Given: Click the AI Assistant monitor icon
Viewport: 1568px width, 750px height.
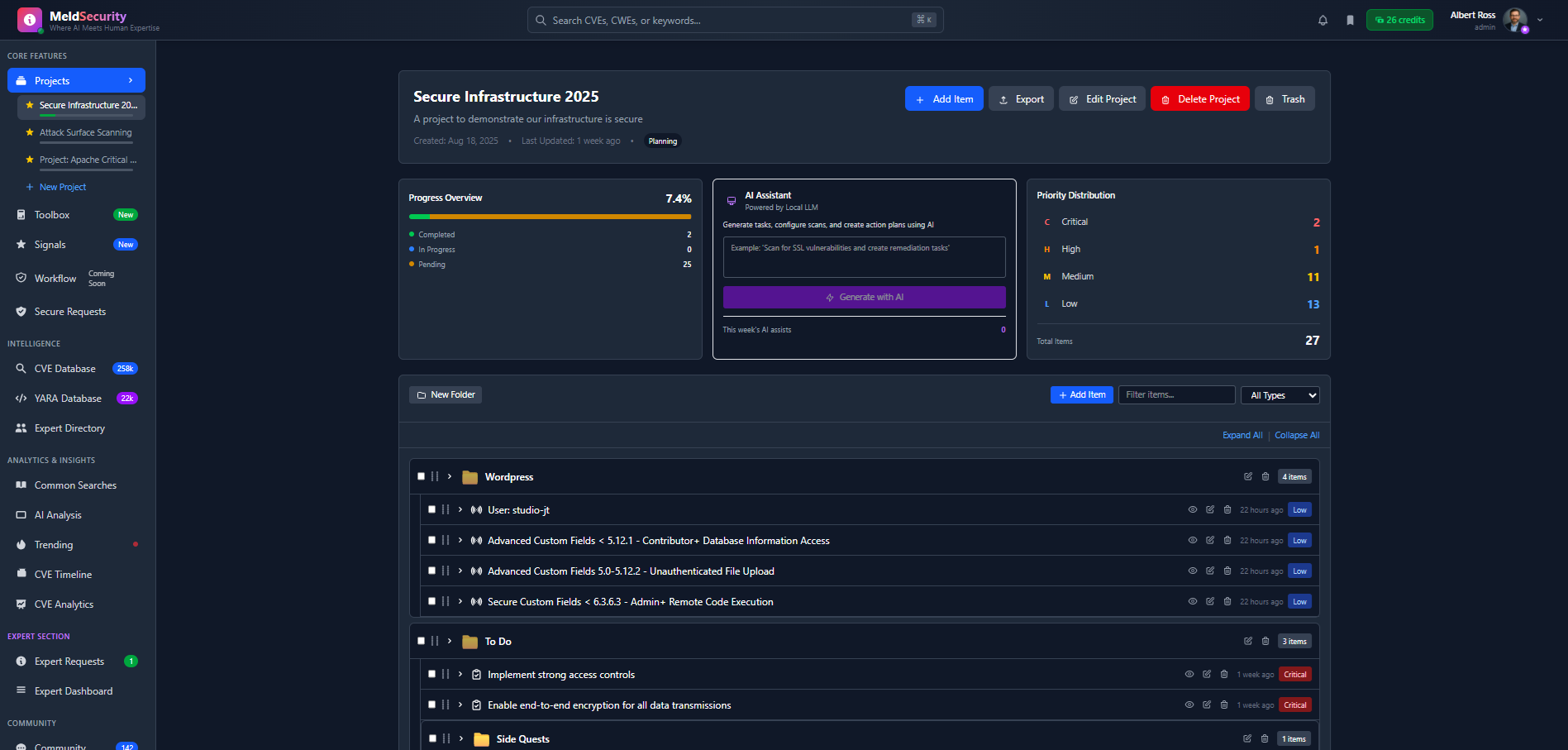Looking at the screenshot, I should point(732,201).
